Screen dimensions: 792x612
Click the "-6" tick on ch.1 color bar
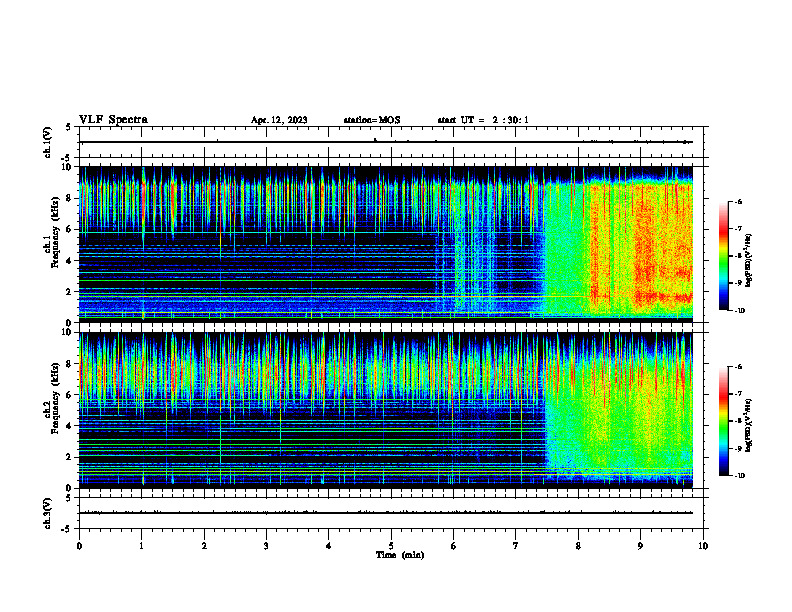[739, 202]
